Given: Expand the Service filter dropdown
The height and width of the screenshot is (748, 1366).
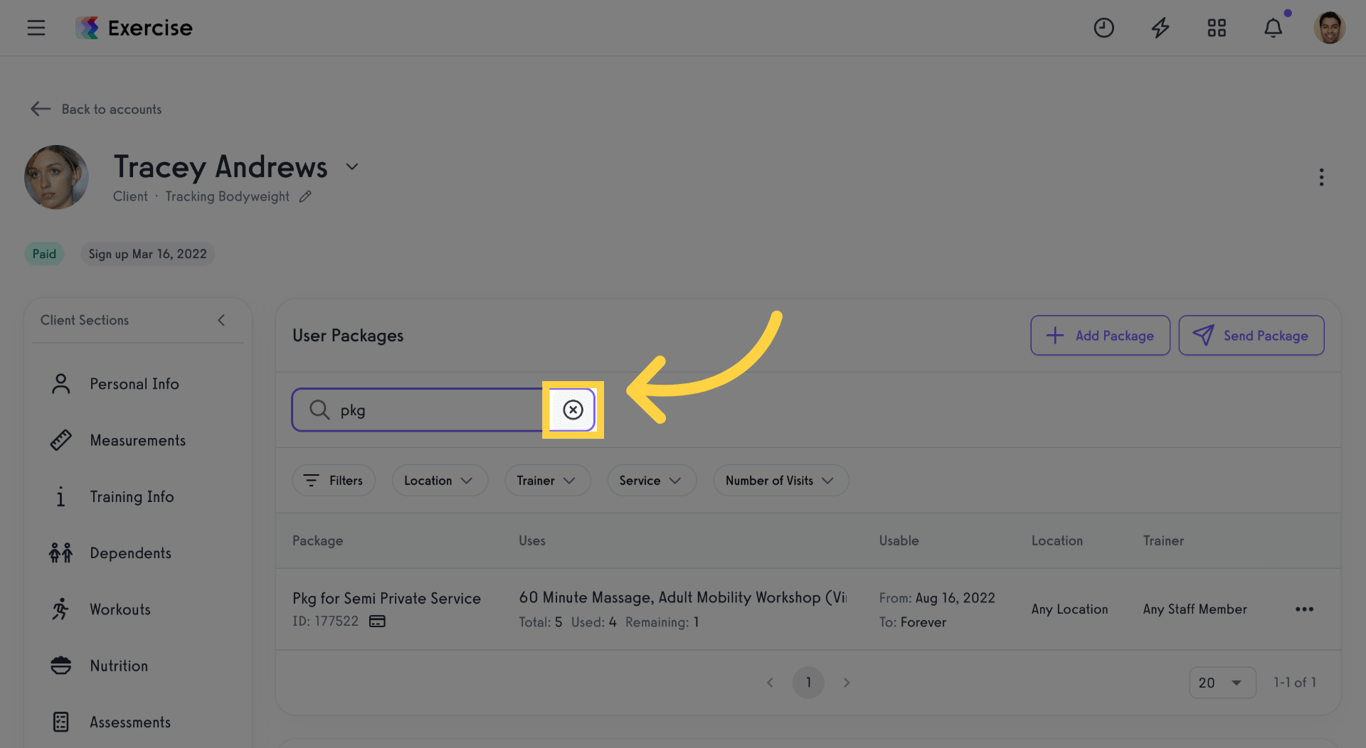Looking at the screenshot, I should (651, 481).
